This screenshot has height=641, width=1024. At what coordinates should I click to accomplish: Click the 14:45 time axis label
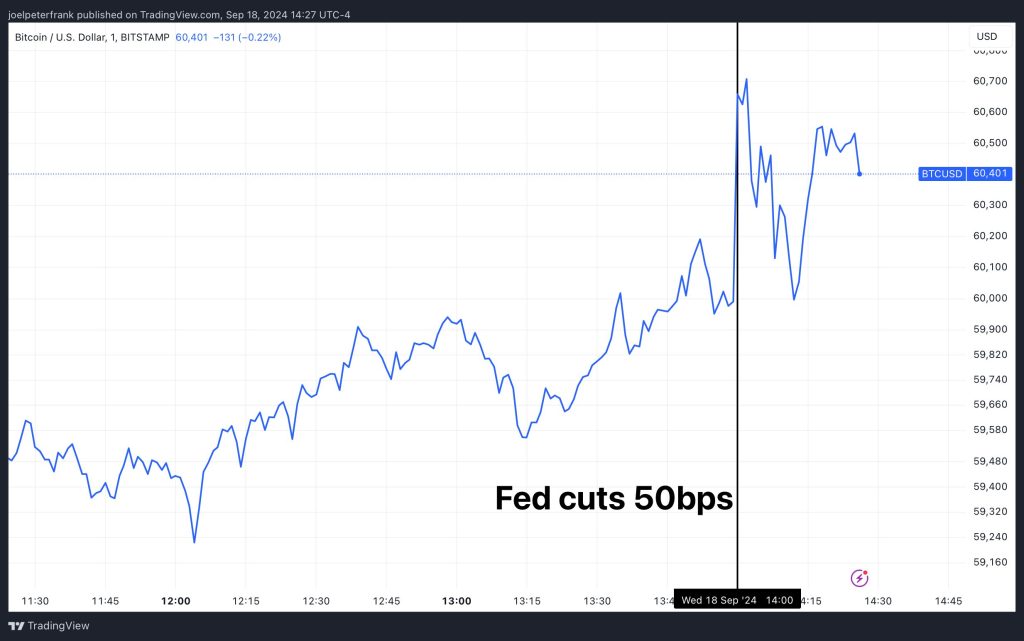(x=948, y=601)
